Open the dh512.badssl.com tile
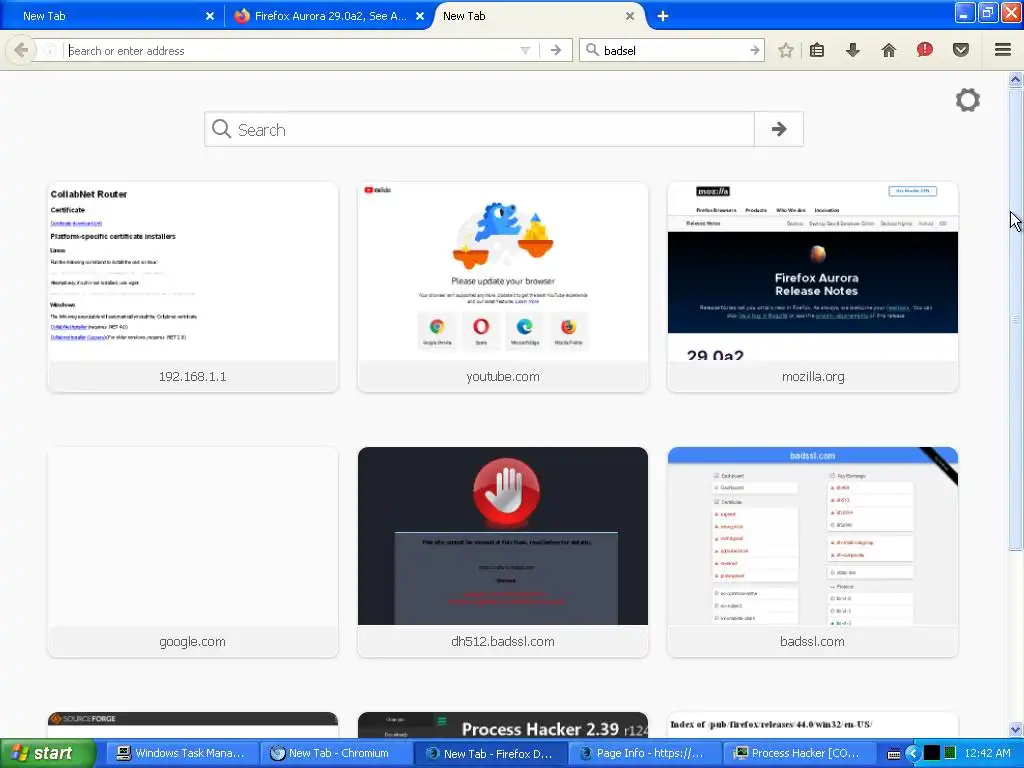The width and height of the screenshot is (1024, 768). coord(503,552)
